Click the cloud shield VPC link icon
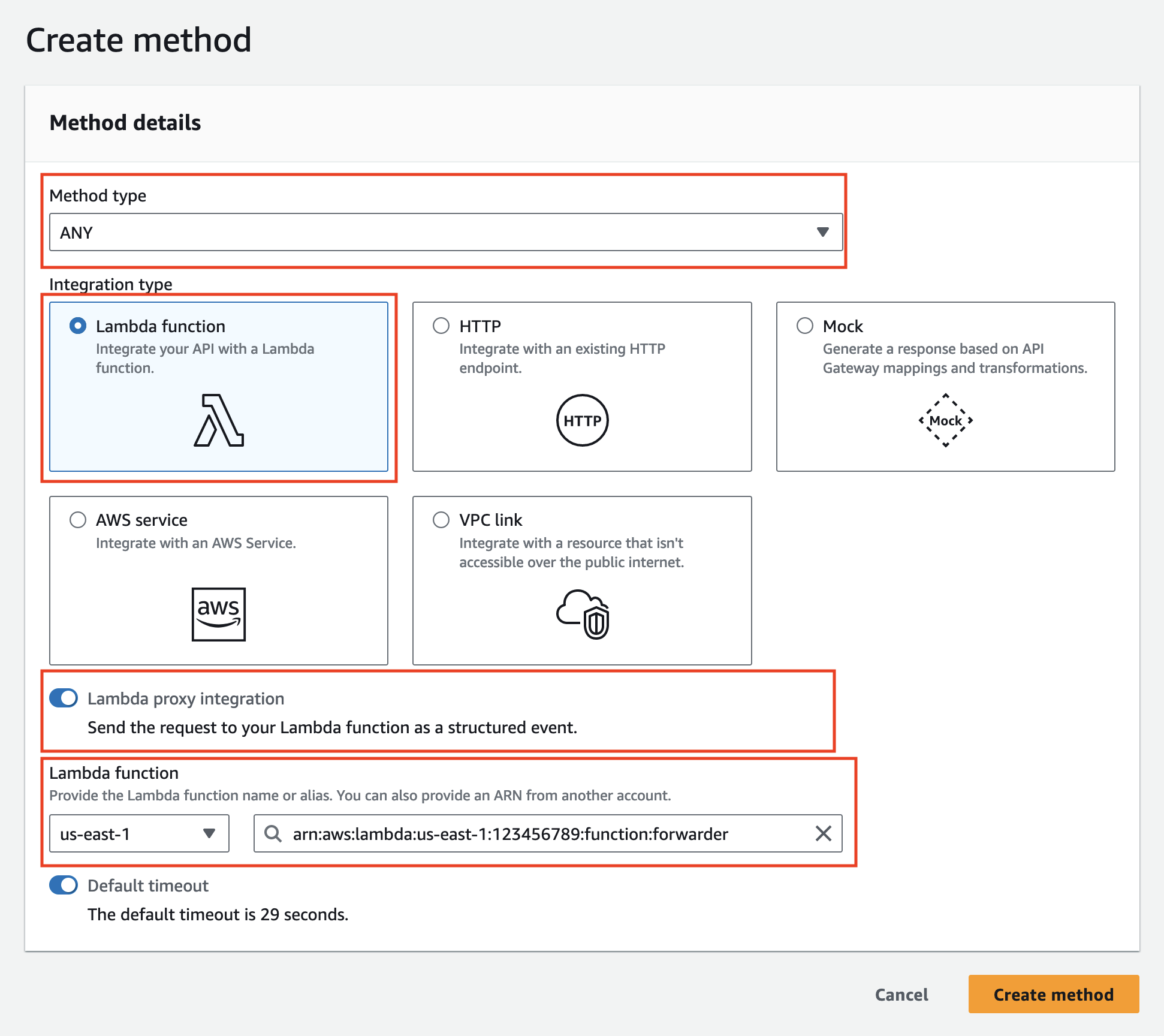The height and width of the screenshot is (1036, 1164). [583, 614]
